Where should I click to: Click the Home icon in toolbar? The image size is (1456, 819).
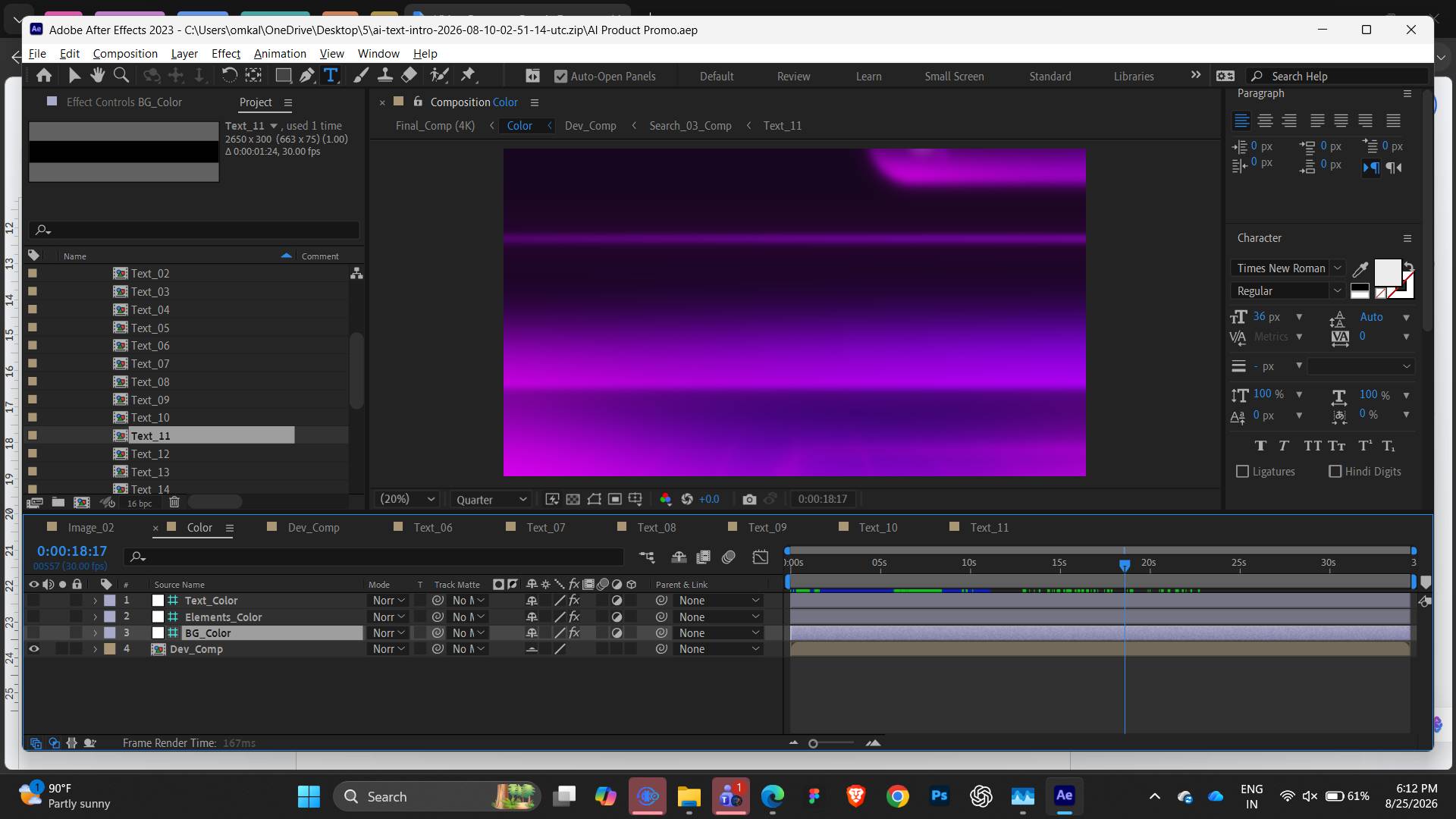(44, 75)
